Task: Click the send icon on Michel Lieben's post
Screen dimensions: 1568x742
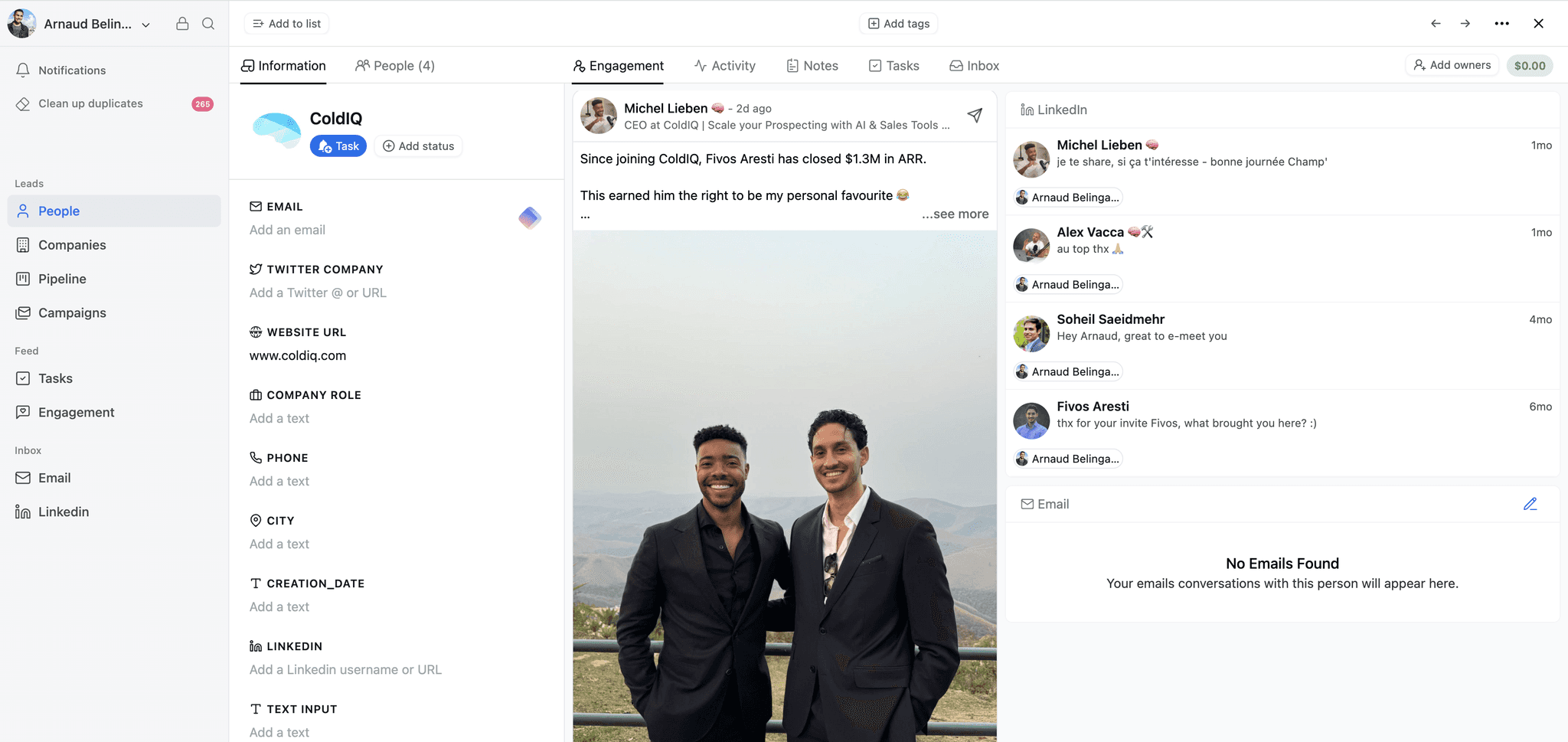Action: pos(975,115)
